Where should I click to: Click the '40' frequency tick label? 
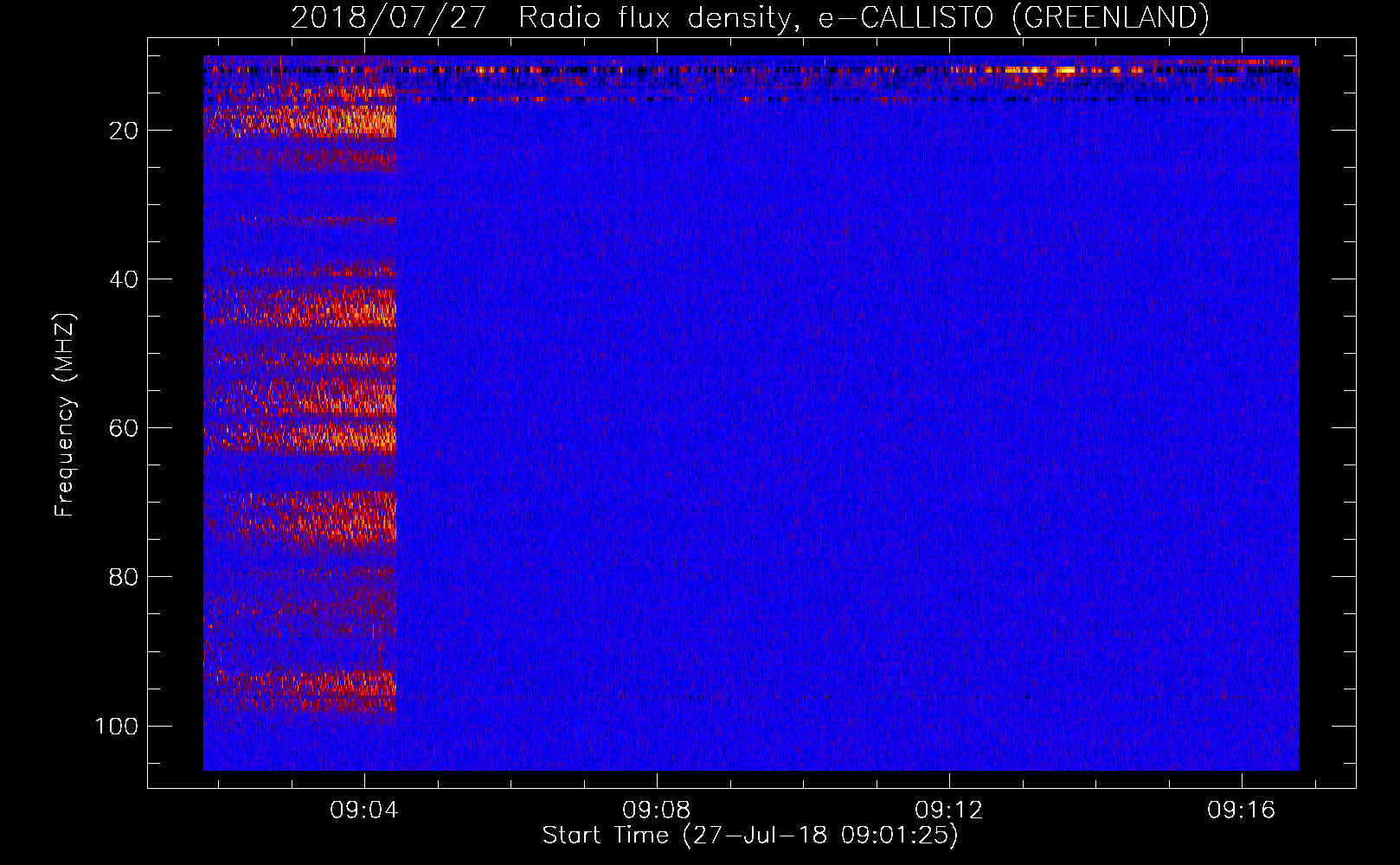tap(124, 279)
